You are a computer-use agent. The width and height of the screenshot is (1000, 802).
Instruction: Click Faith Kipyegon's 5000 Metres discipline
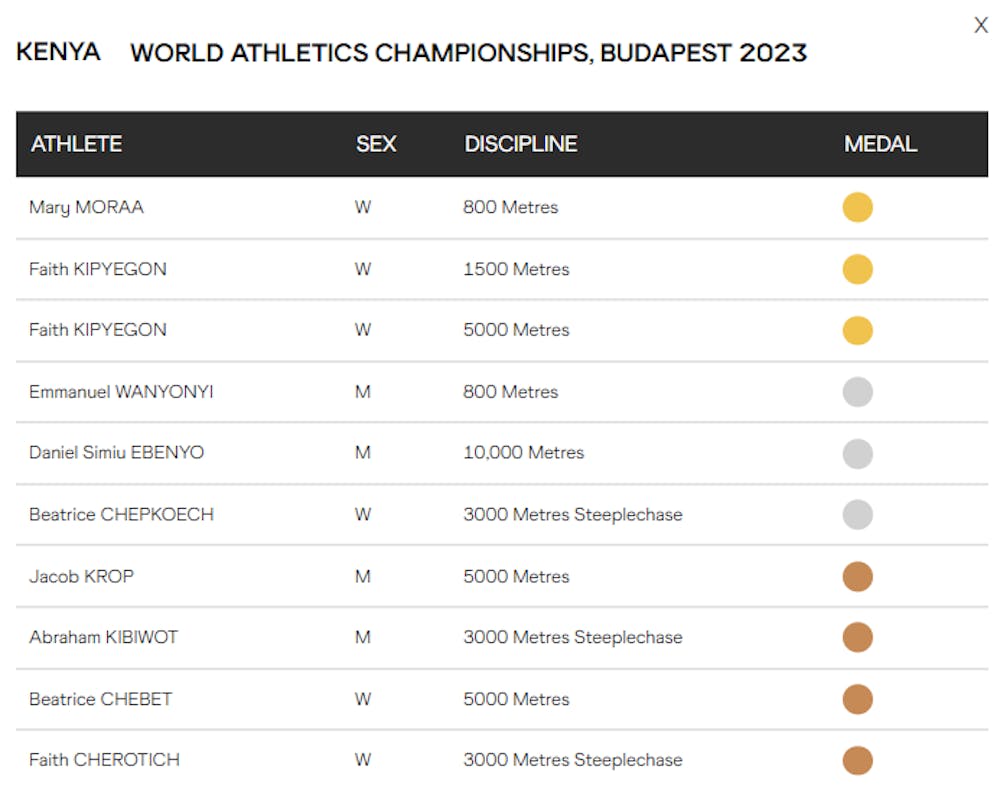[x=516, y=330]
